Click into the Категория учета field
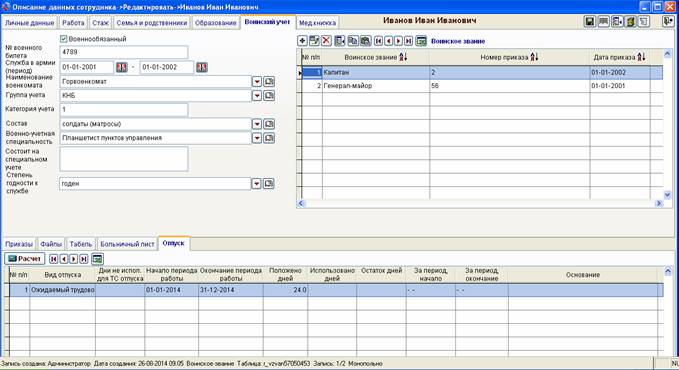Screen dimensions: 679x370 pos(124,110)
